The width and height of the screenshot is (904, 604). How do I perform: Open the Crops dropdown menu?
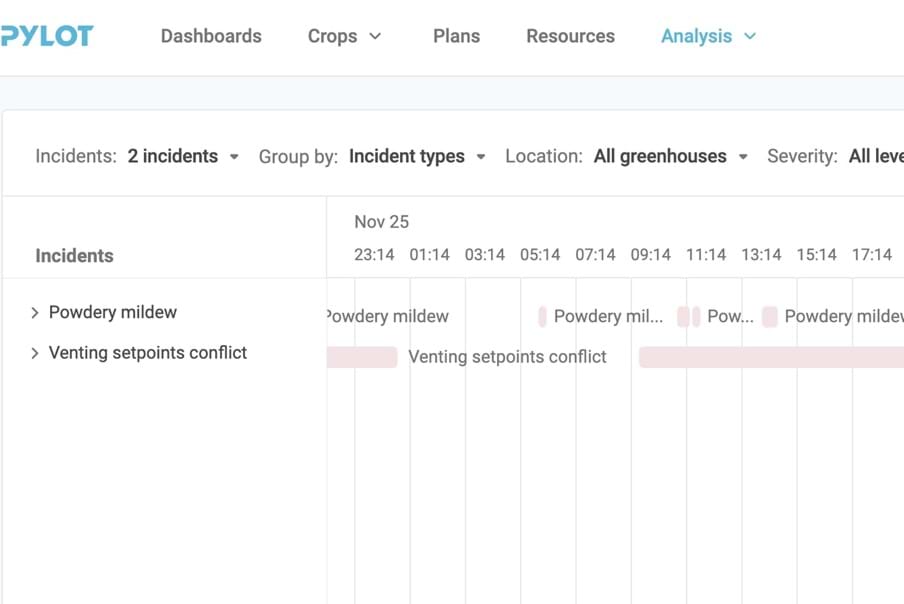coord(344,36)
